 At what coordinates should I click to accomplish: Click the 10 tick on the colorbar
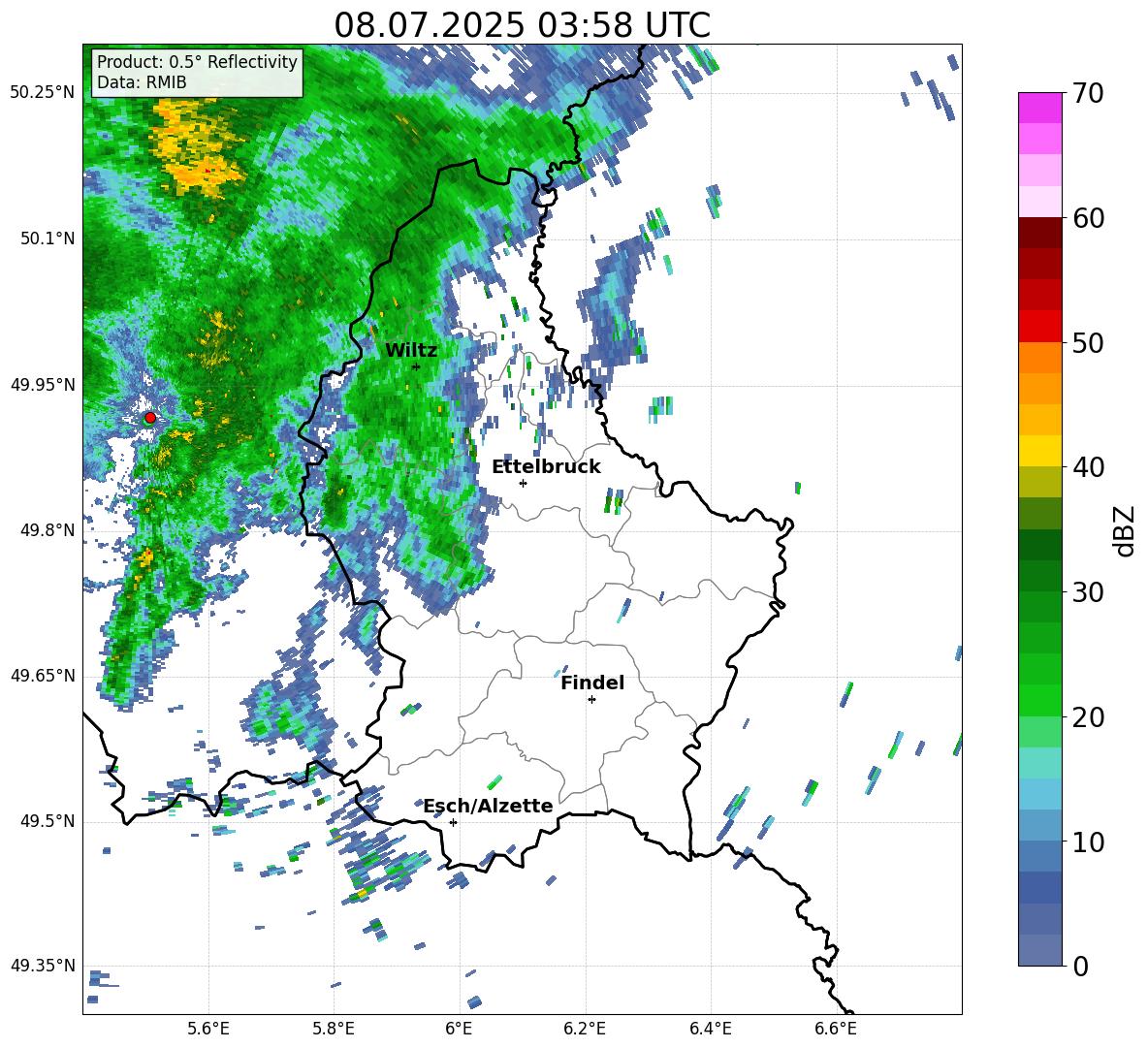[x=1088, y=842]
